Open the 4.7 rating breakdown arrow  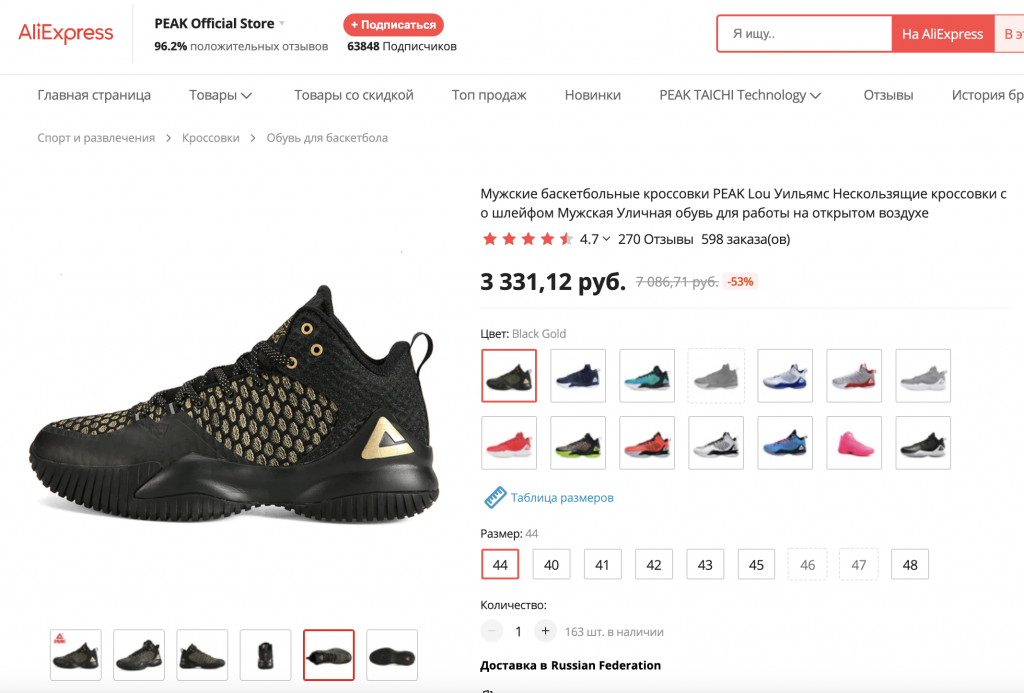pos(607,240)
